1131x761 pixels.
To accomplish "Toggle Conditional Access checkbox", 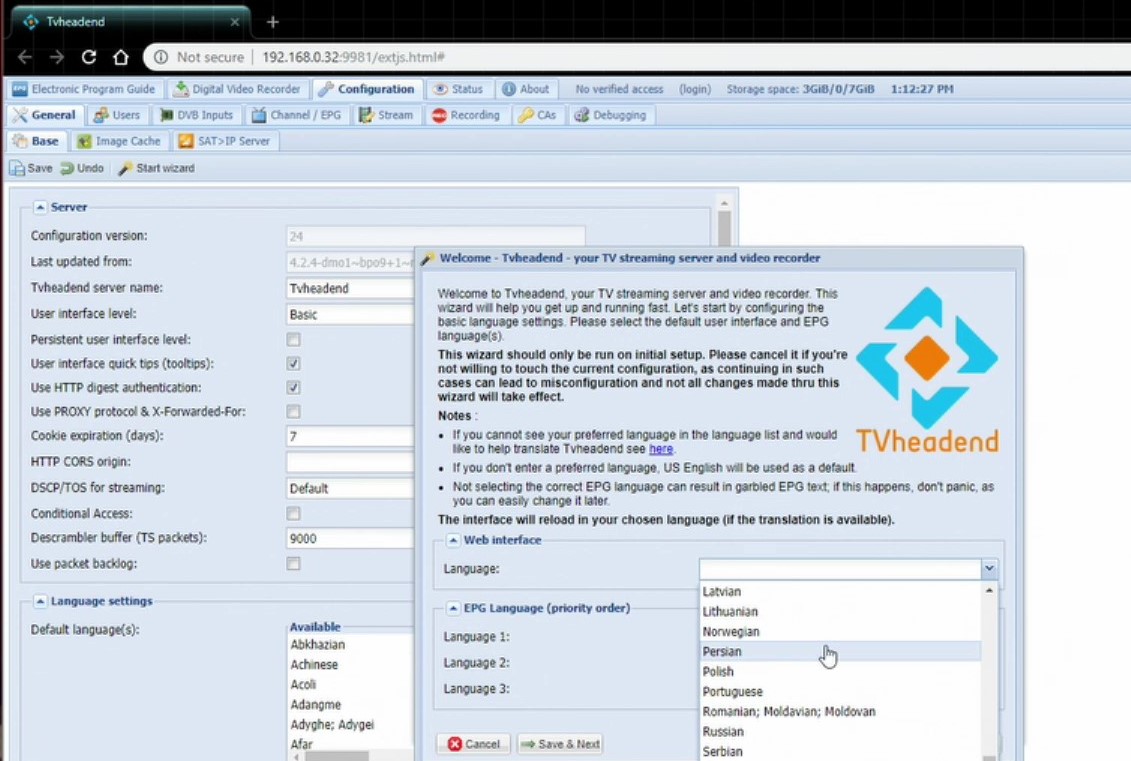I will pos(294,514).
